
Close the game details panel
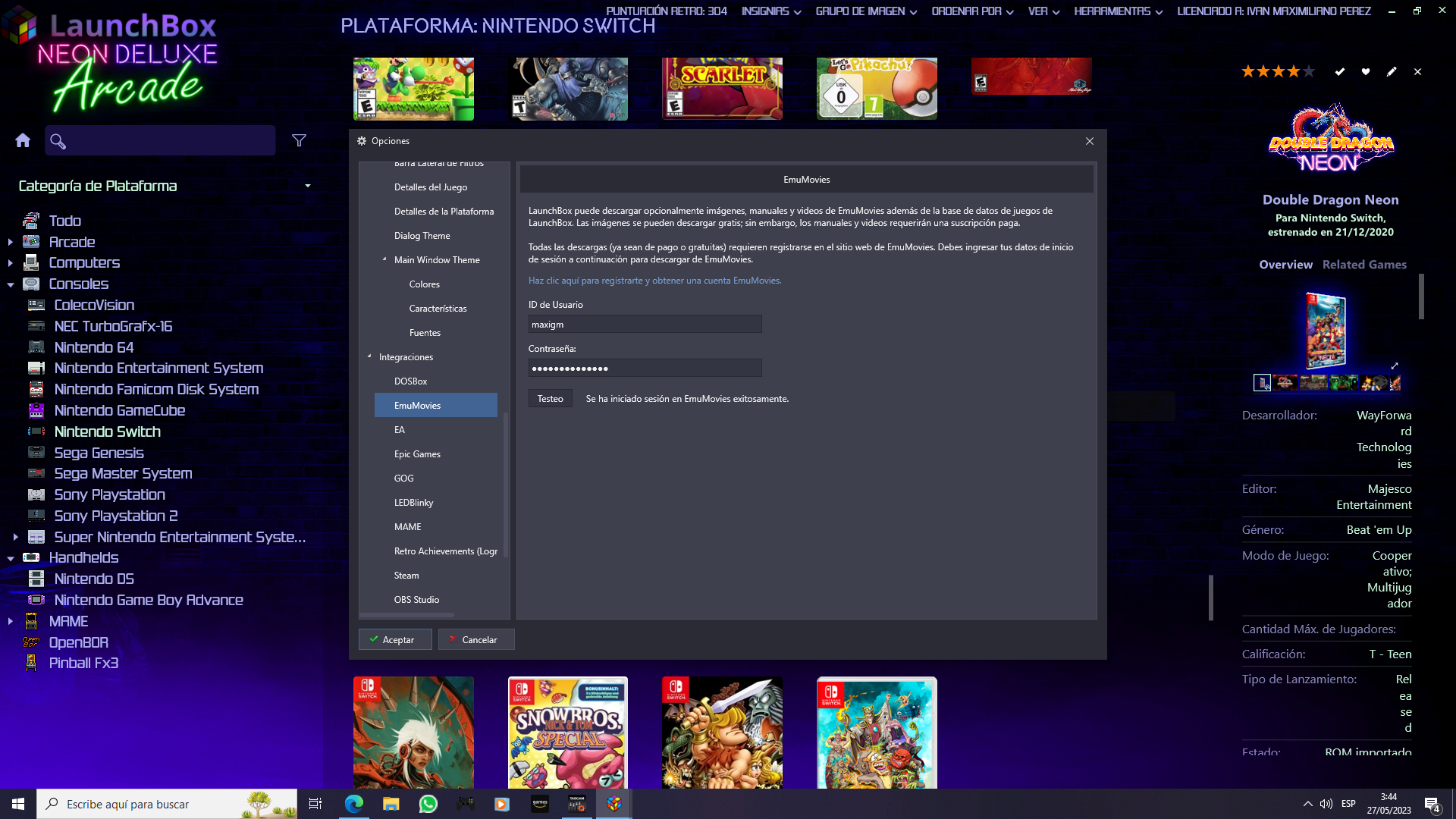(1417, 71)
